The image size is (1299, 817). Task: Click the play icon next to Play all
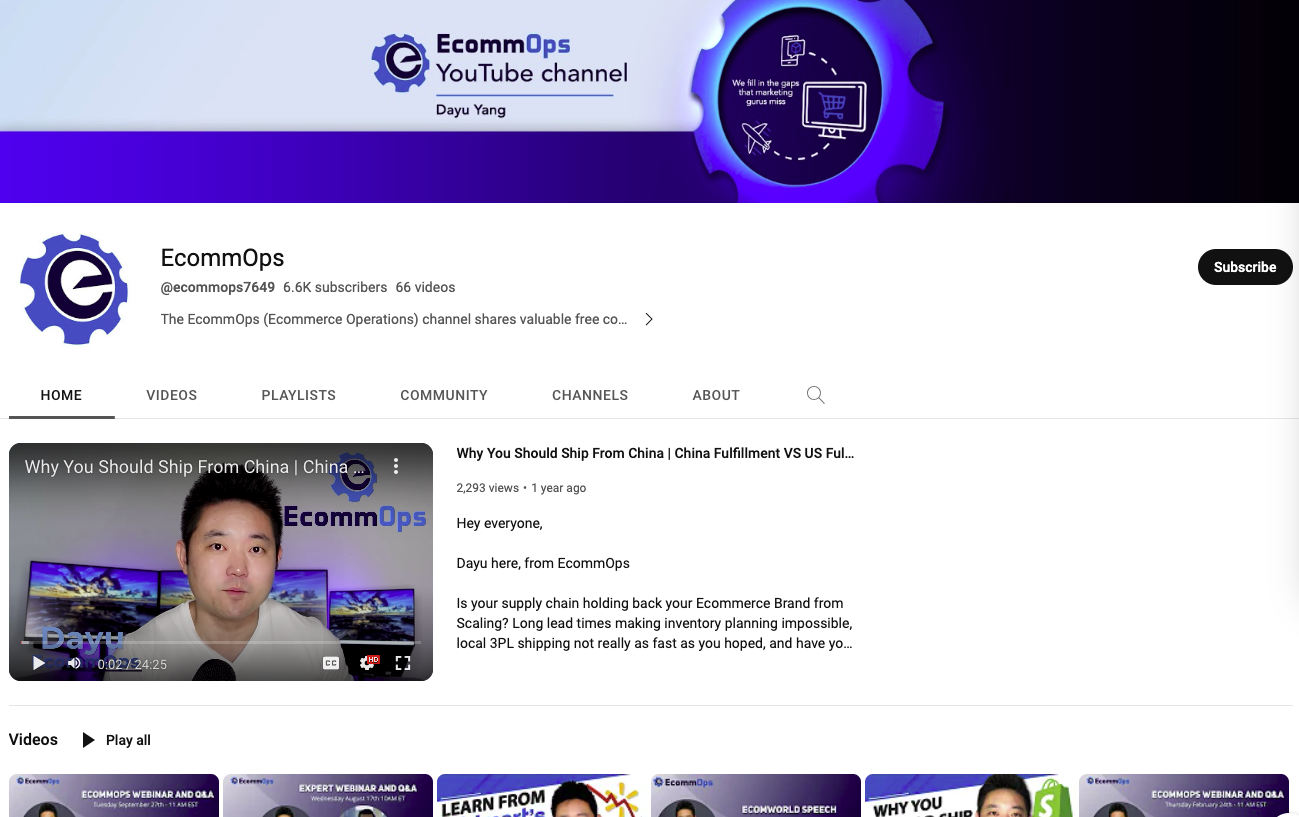click(88, 740)
